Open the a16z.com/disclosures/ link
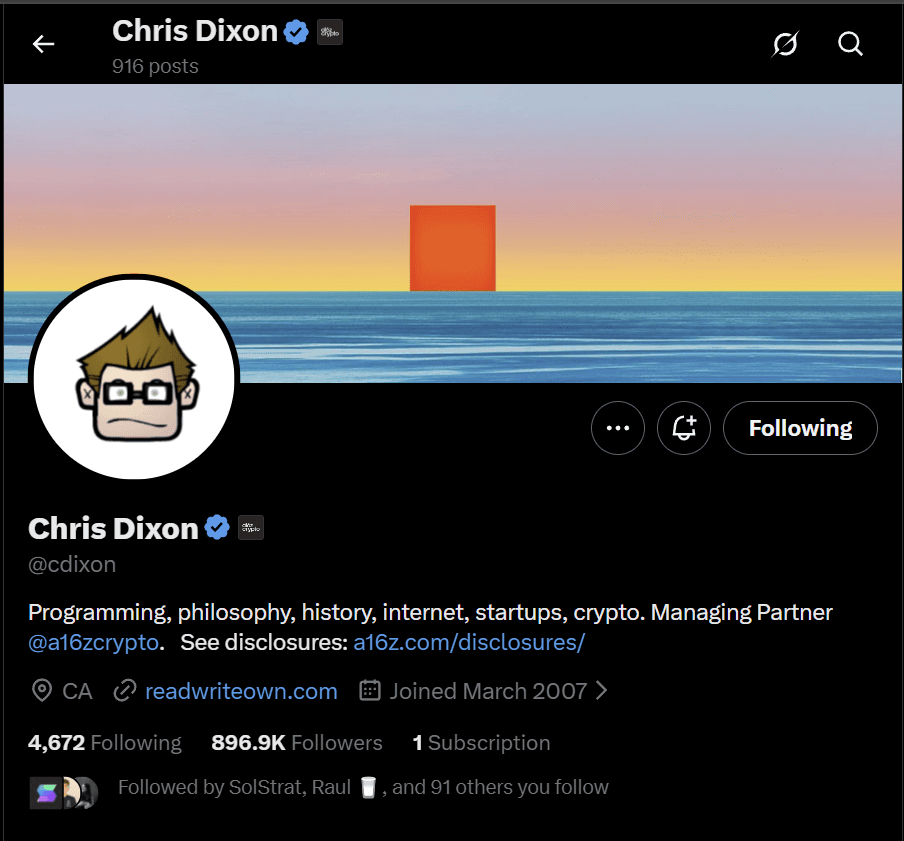Image resolution: width=904 pixels, height=841 pixels. 469,642
